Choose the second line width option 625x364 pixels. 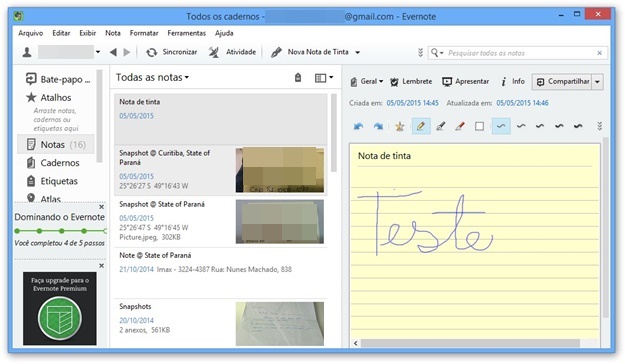(521, 126)
